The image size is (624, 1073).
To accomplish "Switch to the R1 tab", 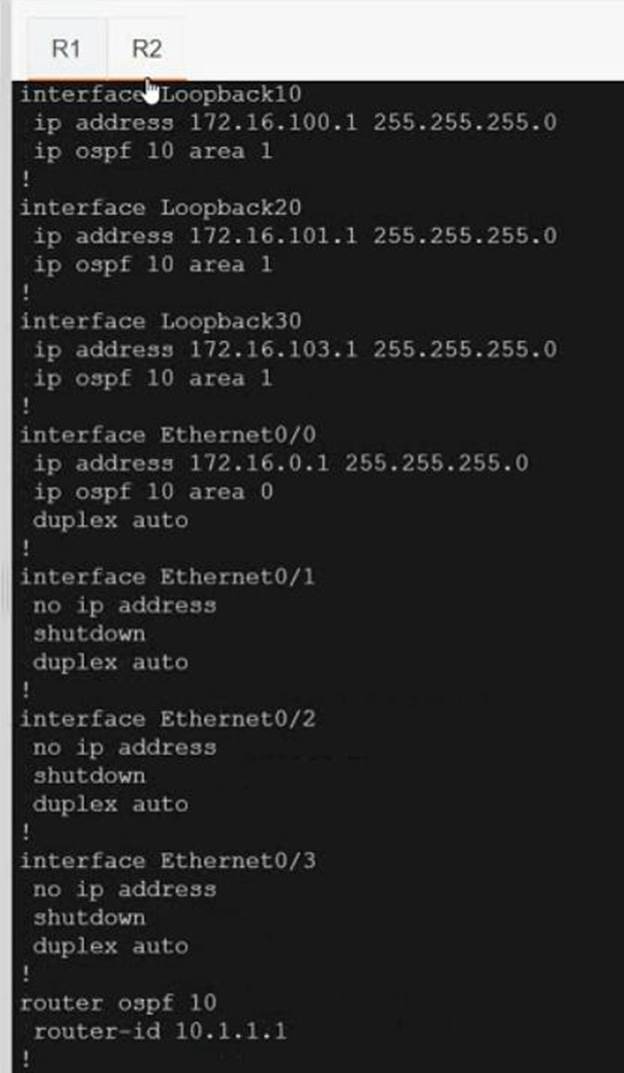I will pos(66,49).
